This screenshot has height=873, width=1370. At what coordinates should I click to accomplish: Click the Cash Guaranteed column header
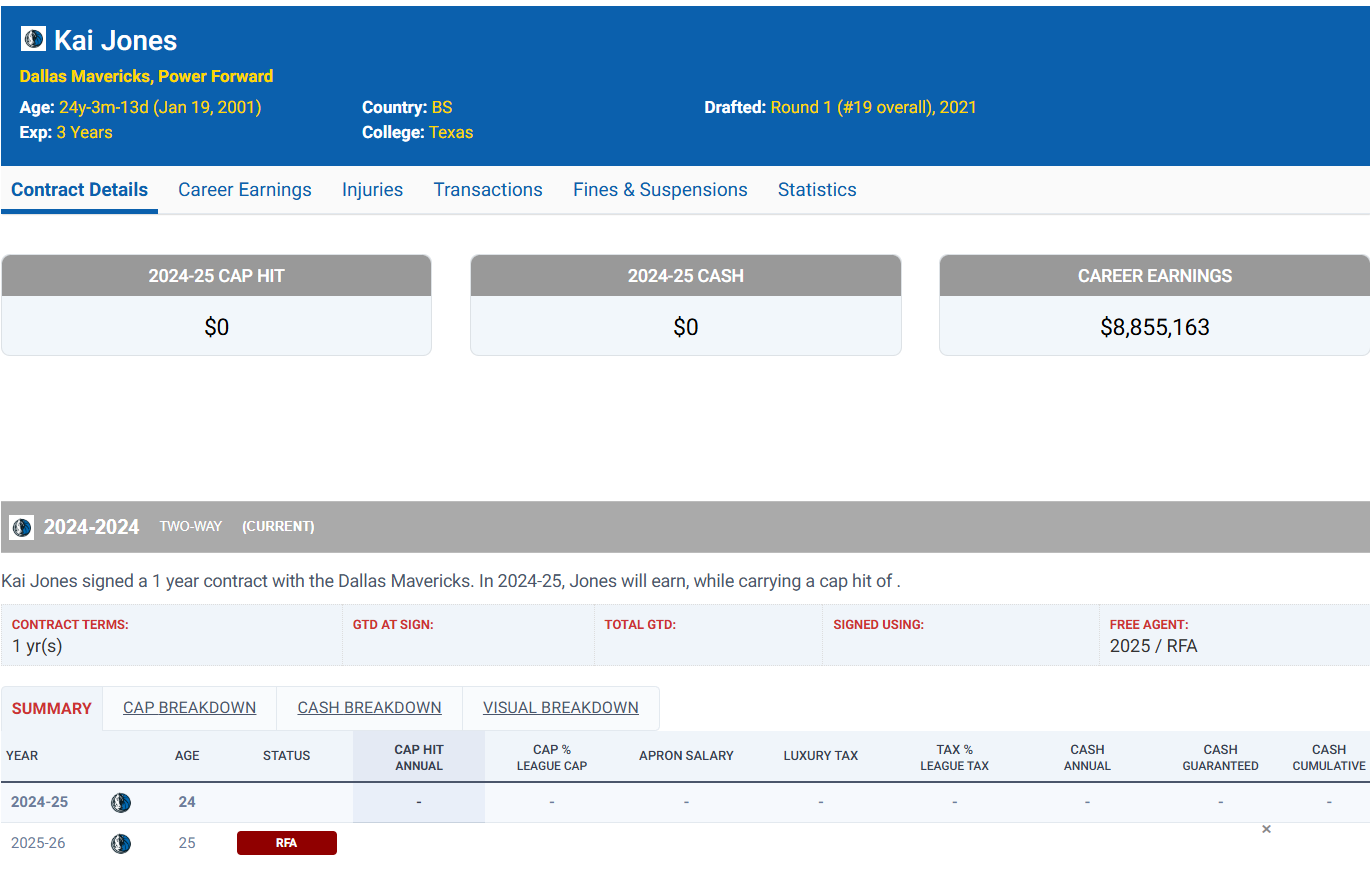pos(1221,757)
